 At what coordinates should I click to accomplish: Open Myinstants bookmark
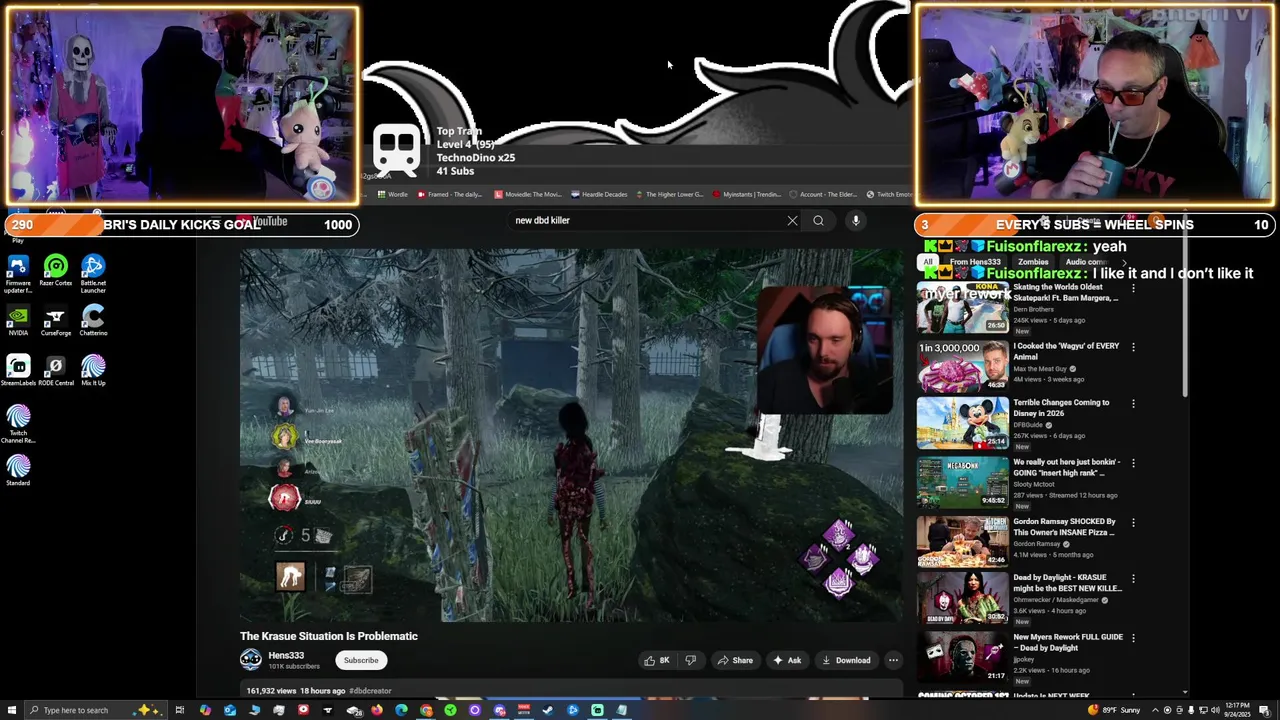tap(746, 194)
